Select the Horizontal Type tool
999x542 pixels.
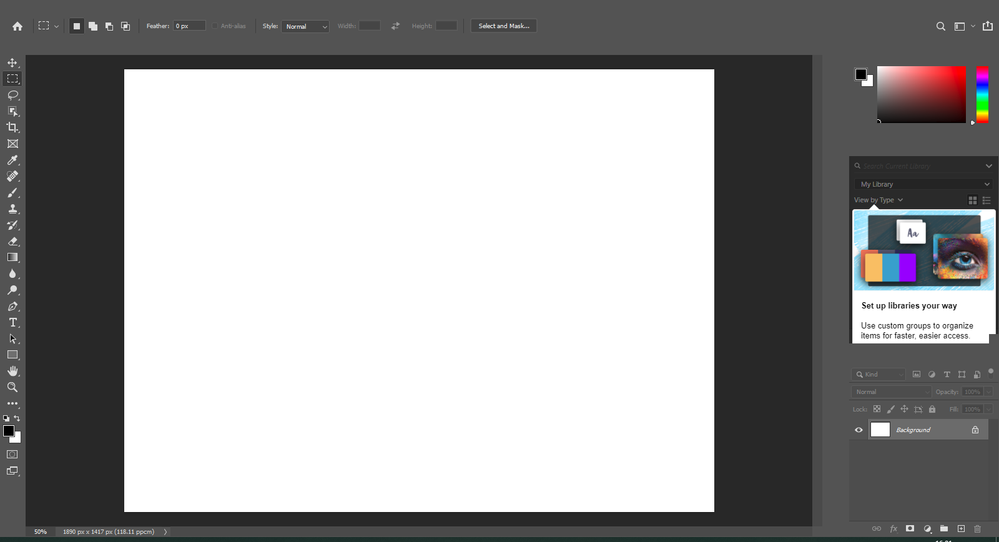[12, 322]
